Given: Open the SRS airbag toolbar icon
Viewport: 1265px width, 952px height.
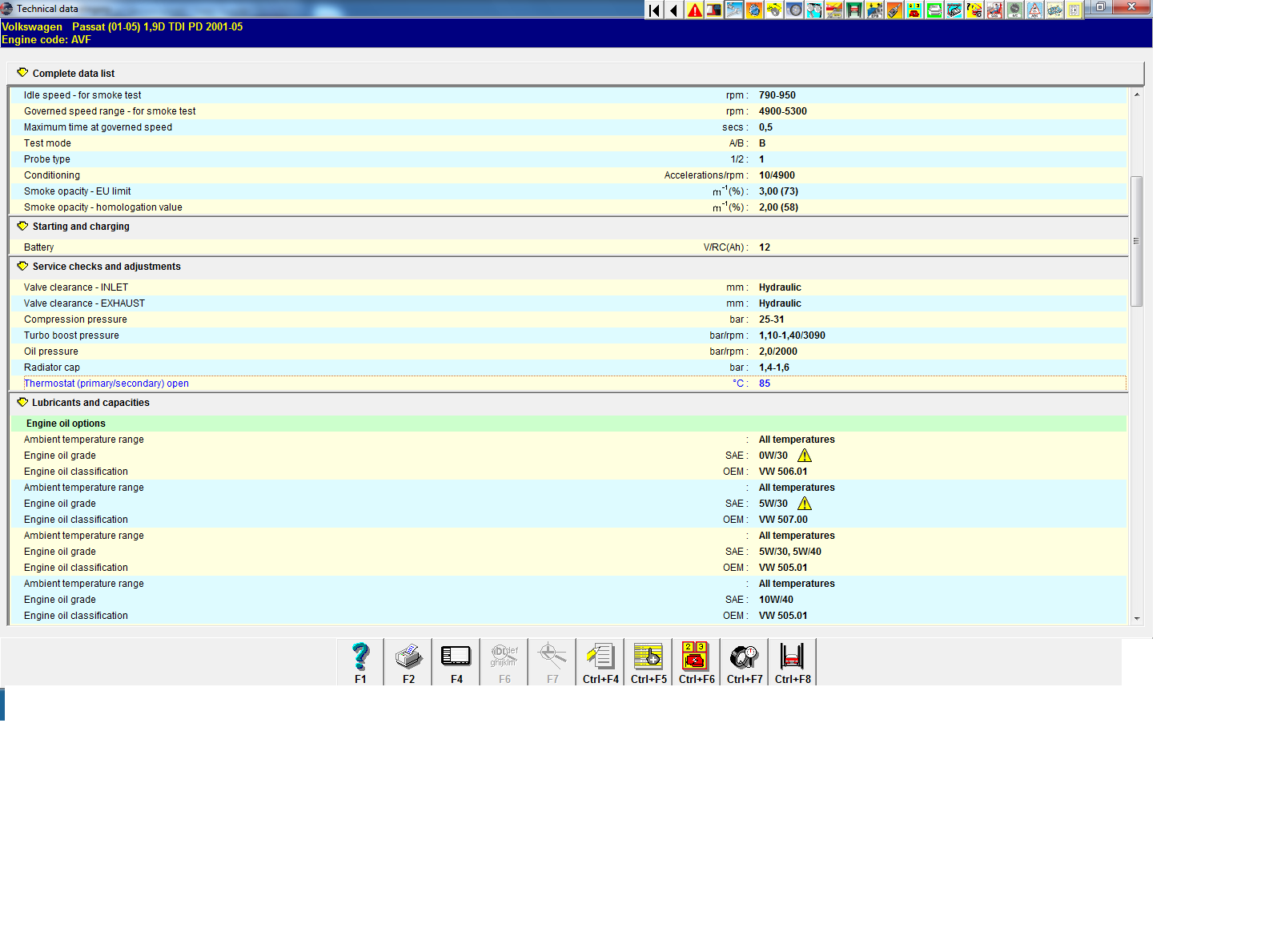Looking at the screenshot, I should tap(994, 10).
